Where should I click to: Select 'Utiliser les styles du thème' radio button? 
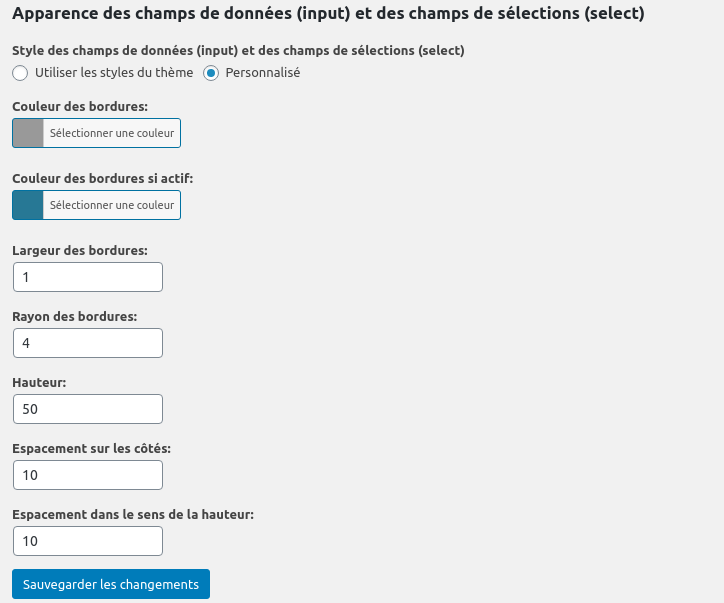point(20,73)
